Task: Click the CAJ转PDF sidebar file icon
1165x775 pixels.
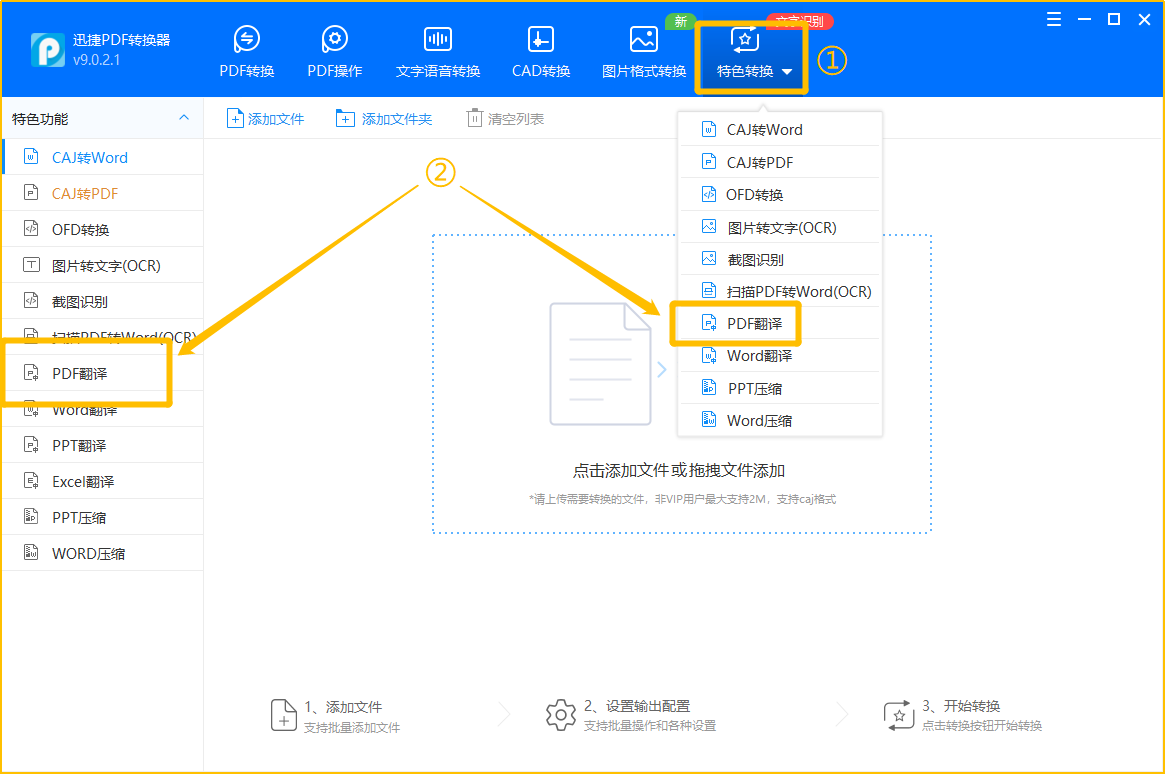Action: (x=31, y=192)
